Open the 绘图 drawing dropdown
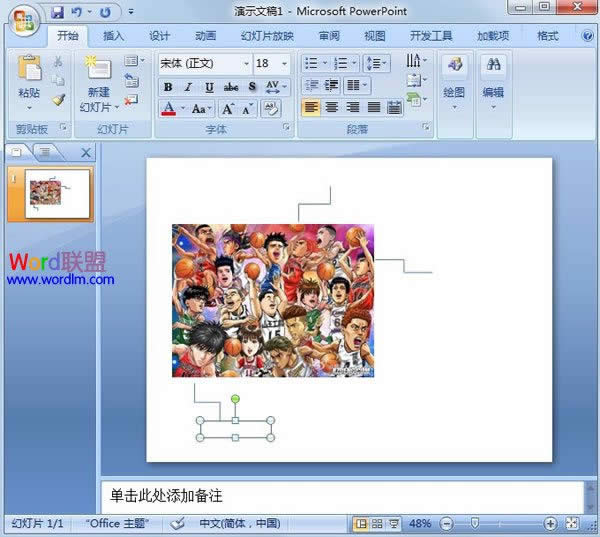 click(455, 78)
